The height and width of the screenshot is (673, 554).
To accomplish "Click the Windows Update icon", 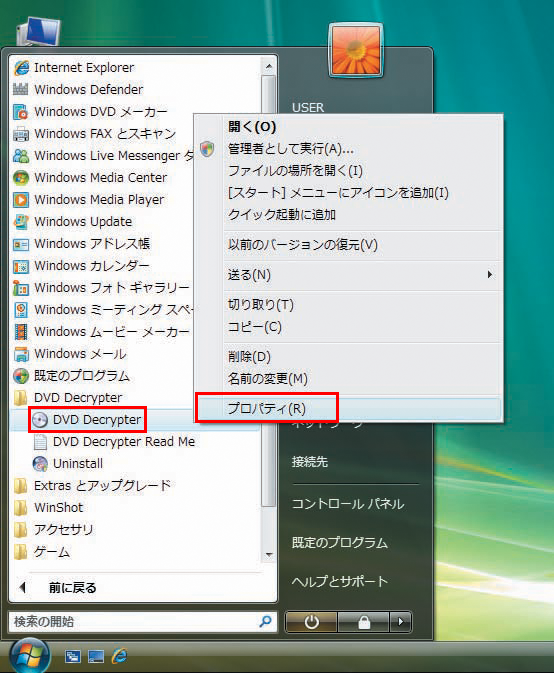I will click(21, 222).
